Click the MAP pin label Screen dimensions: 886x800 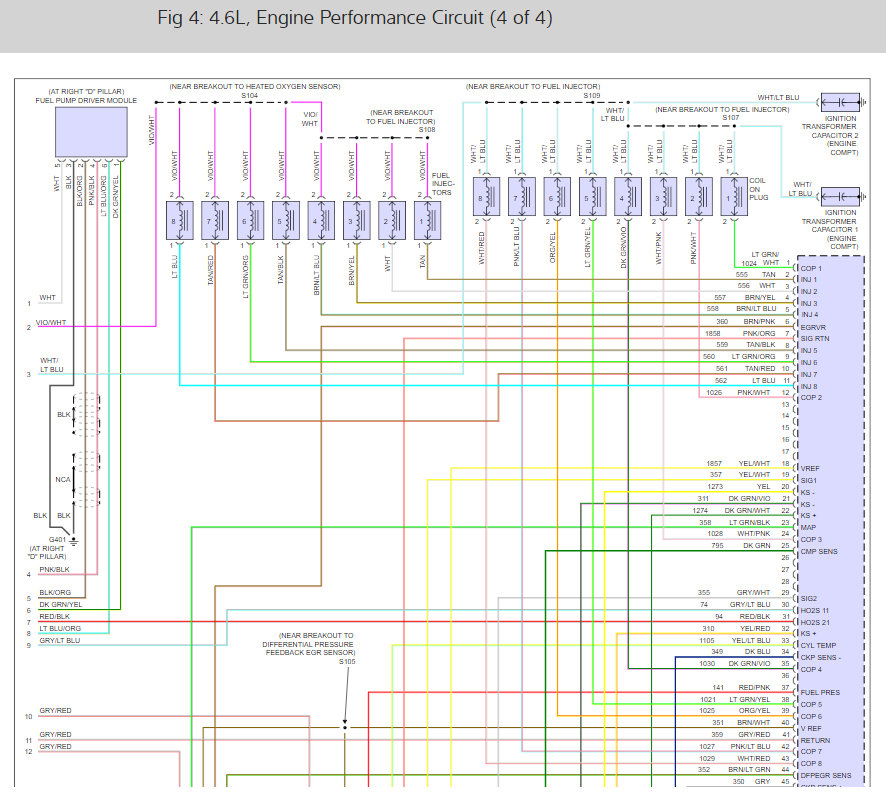808,527
